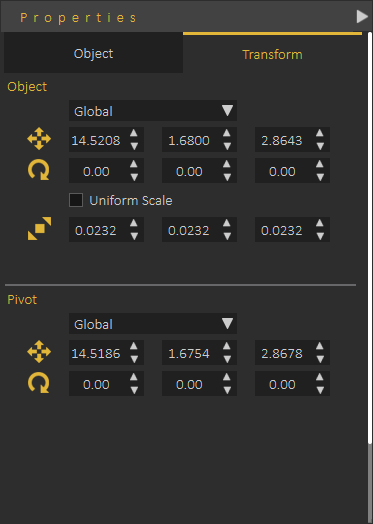373x524 pixels.
Task: Click the Object move/translate icon
Action: point(39,139)
